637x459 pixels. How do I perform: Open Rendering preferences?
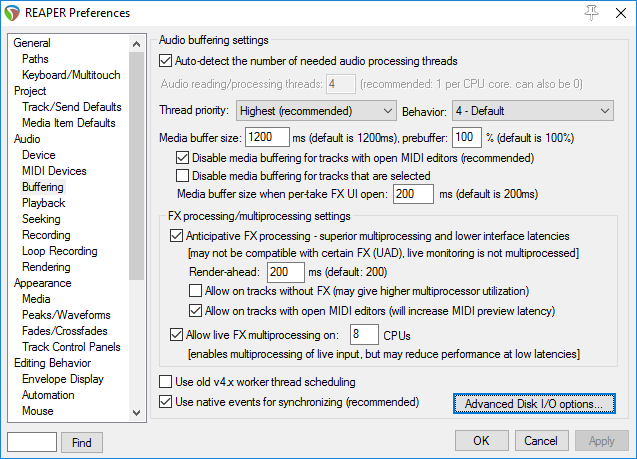pos(46,267)
